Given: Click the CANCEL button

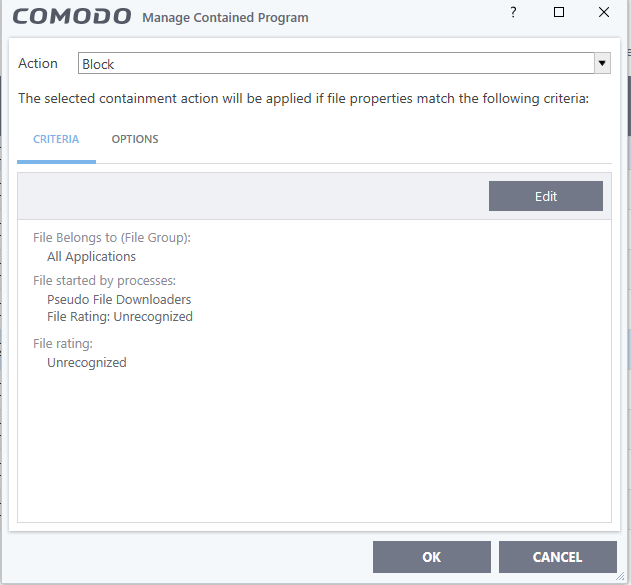Looking at the screenshot, I should pyautogui.click(x=557, y=557).
